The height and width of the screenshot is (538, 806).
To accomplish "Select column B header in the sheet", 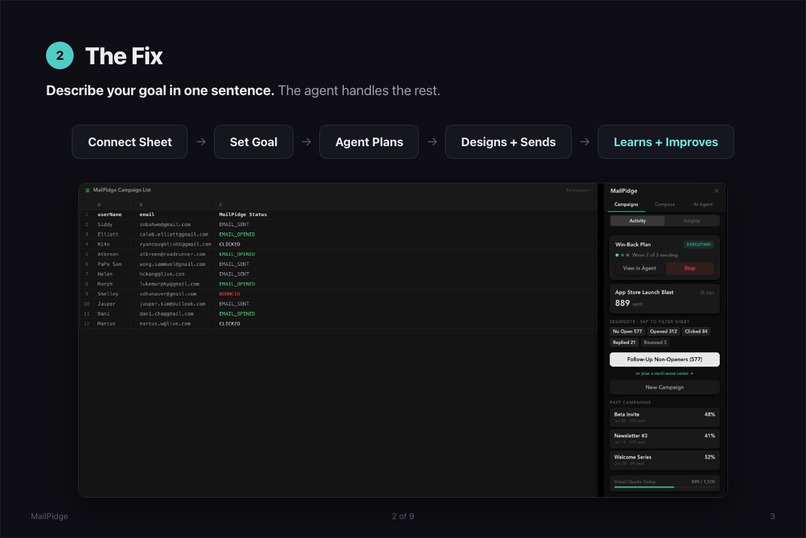I will click(141, 205).
